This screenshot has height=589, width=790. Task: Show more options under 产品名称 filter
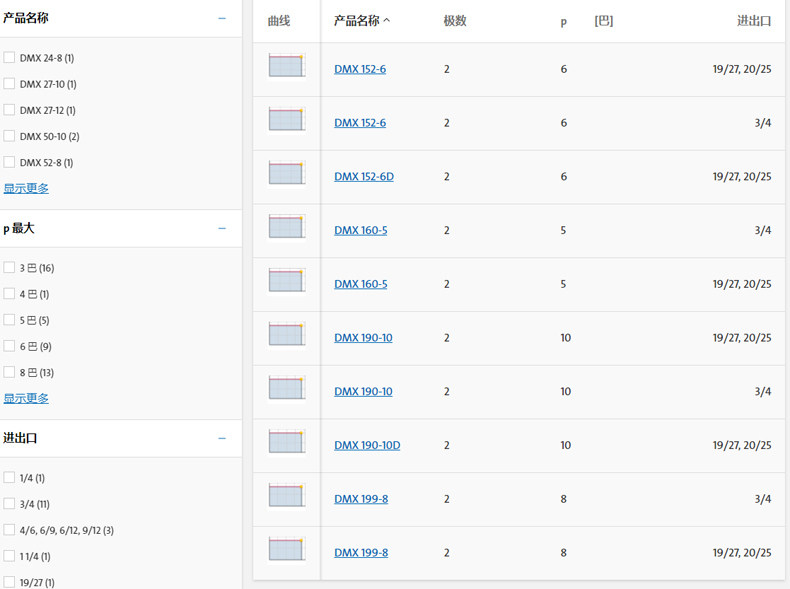click(26, 188)
